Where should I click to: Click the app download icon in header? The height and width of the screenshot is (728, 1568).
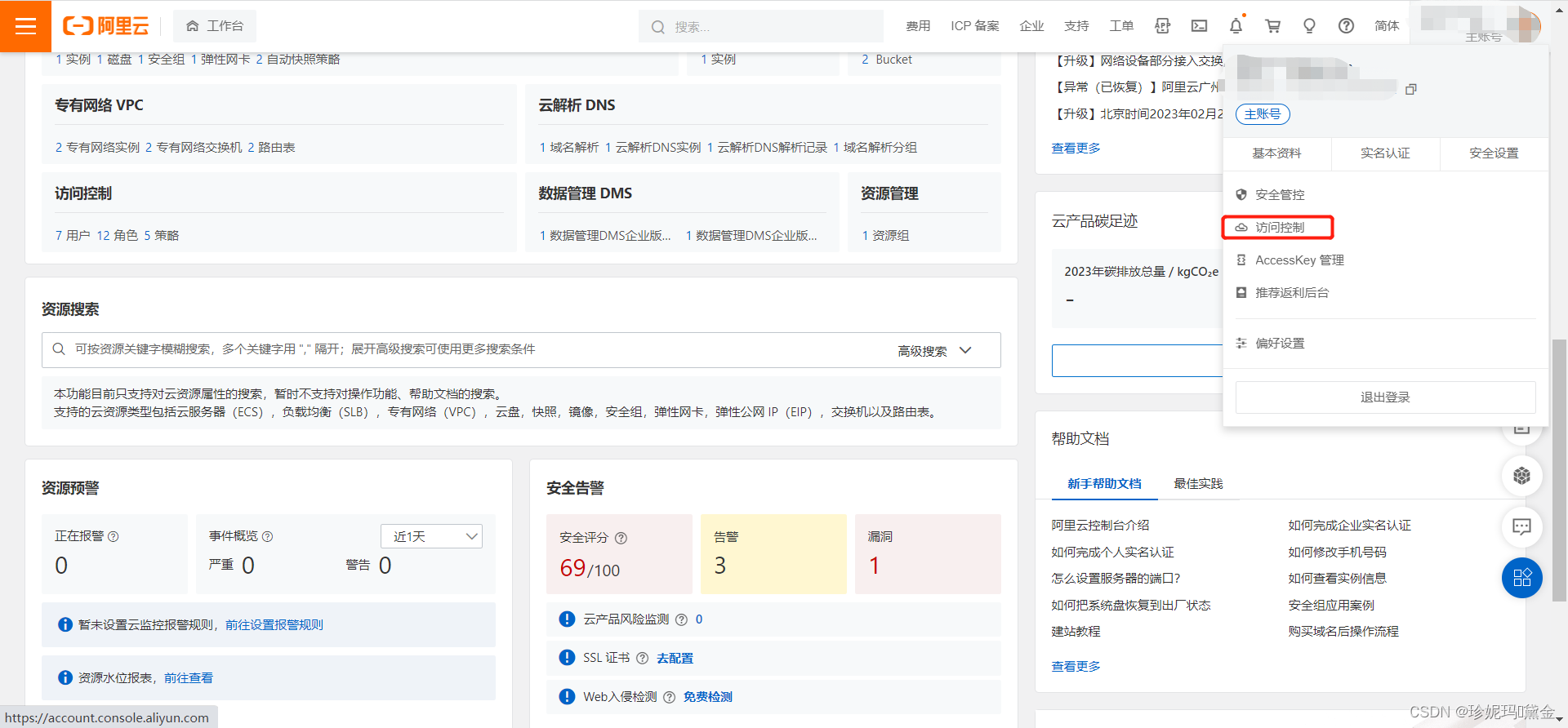pos(1163,26)
